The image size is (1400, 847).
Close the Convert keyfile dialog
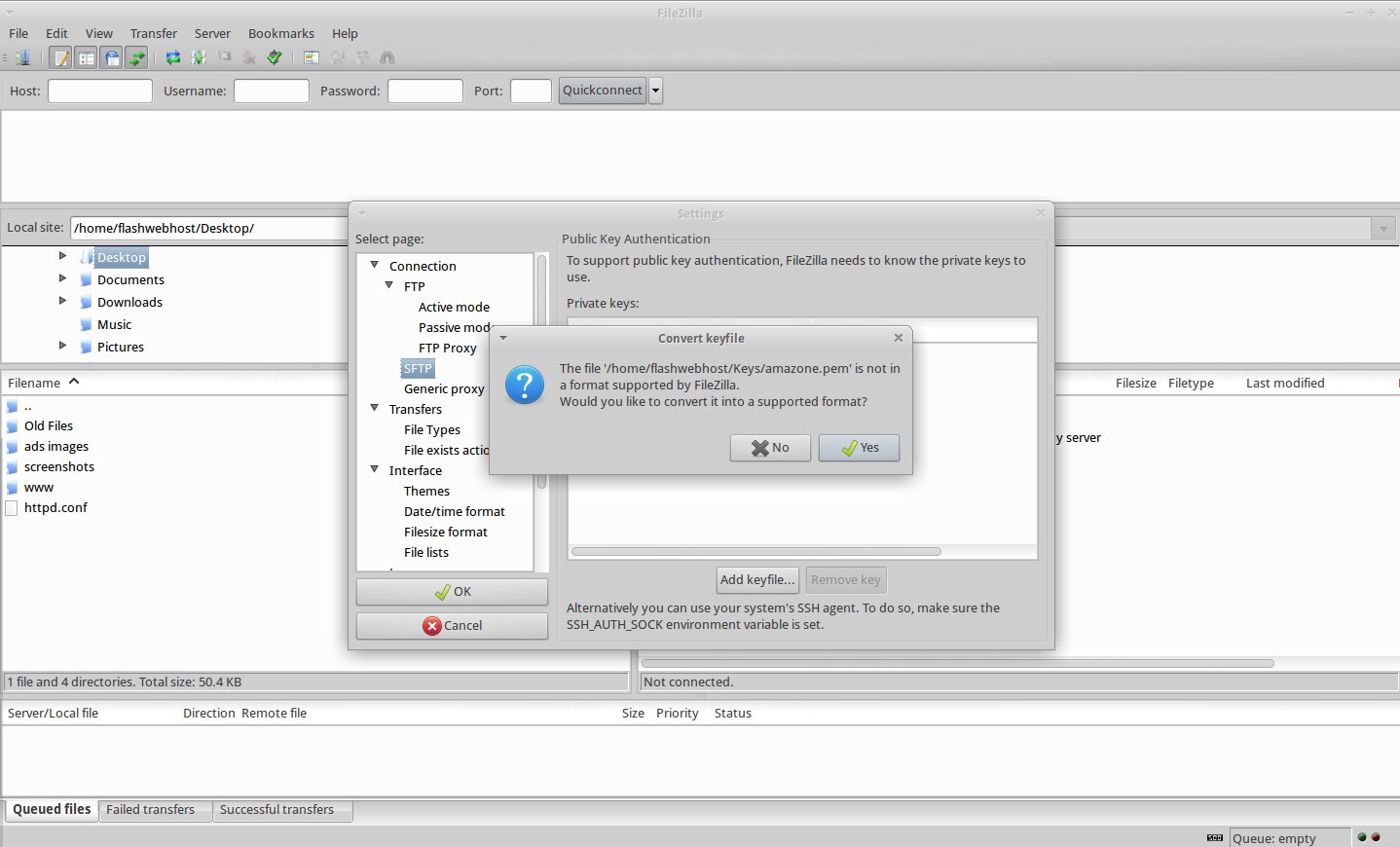(899, 338)
